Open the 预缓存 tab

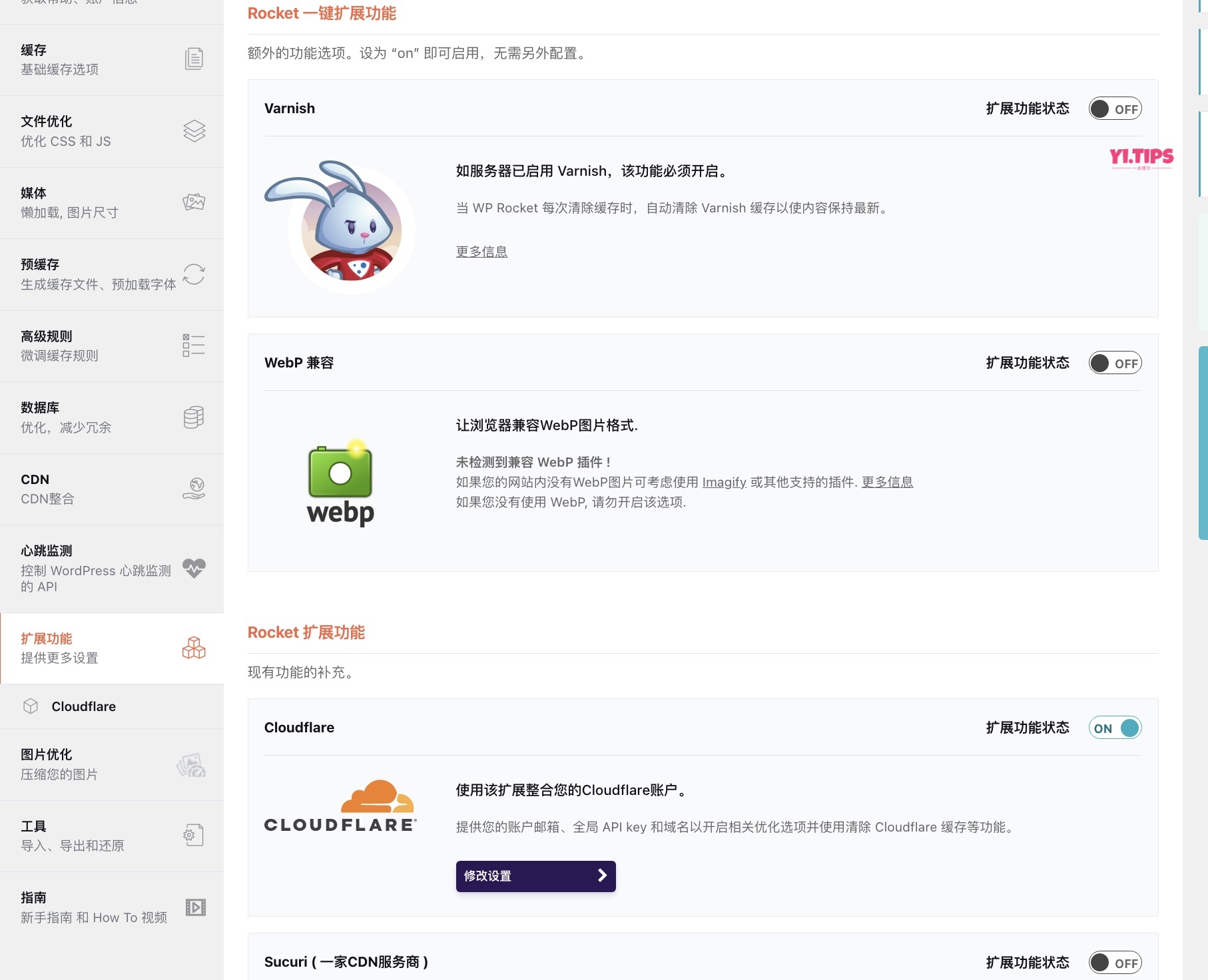click(112, 274)
